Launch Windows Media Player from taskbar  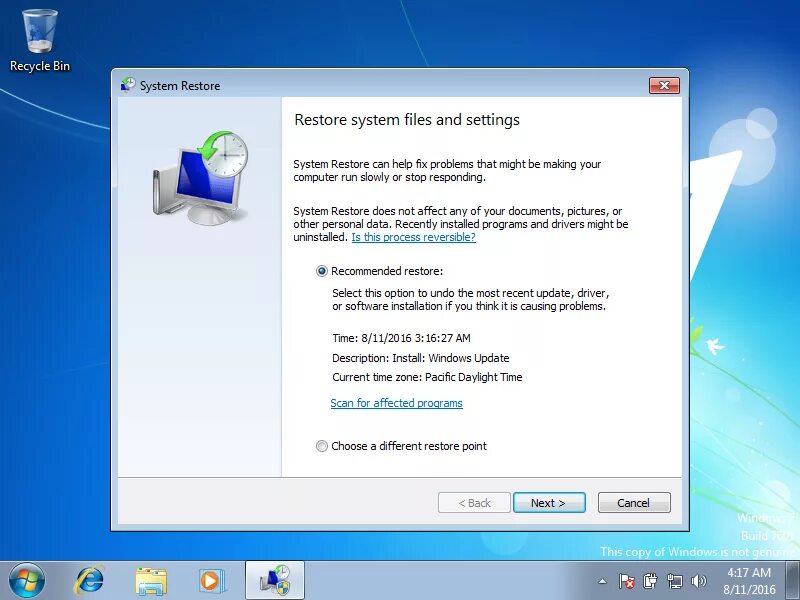211,581
